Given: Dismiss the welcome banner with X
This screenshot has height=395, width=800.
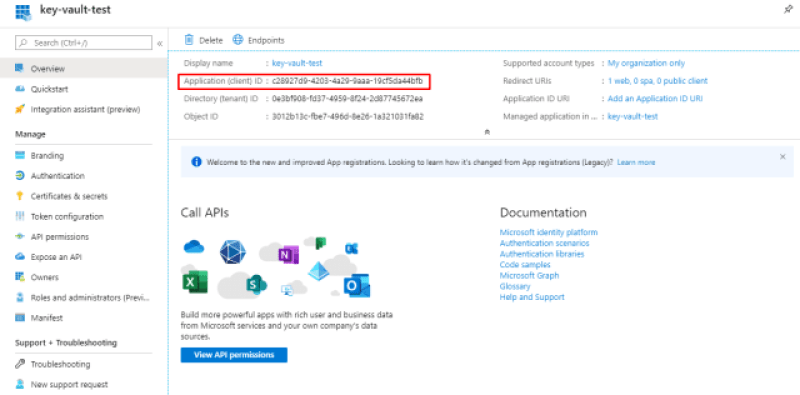Looking at the screenshot, I should (783, 157).
